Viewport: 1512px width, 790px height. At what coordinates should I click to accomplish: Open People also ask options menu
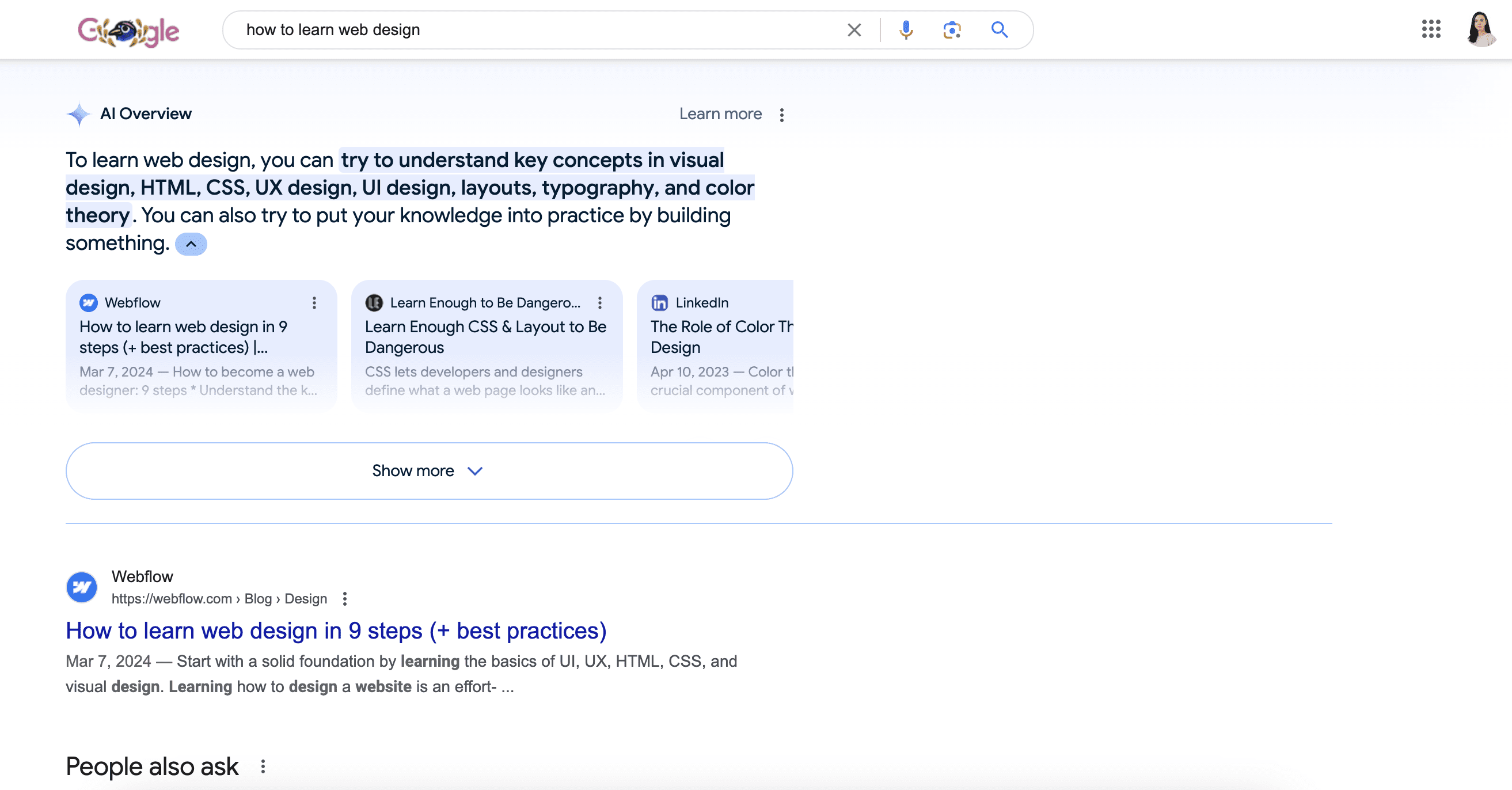coord(263,766)
